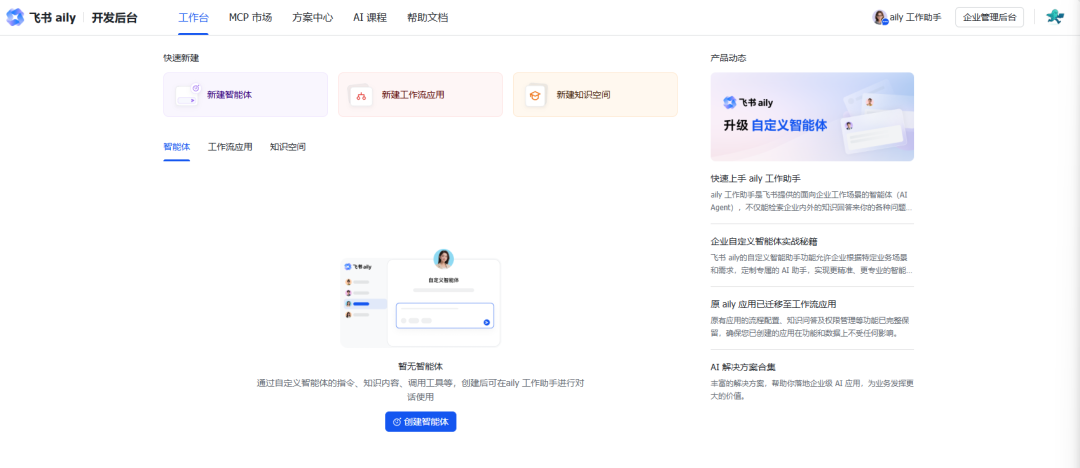The width and height of the screenshot is (1080, 468).
Task: Click the 快速新建 heading
Action: click(181, 58)
